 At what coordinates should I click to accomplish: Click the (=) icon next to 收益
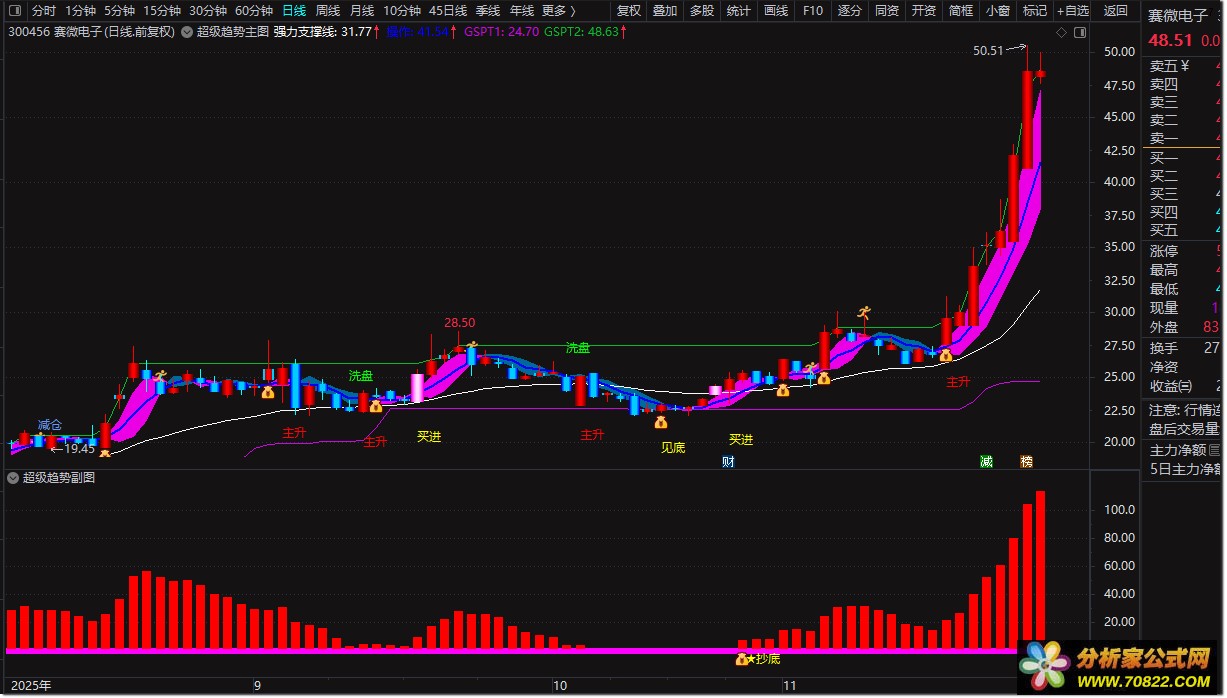point(1186,386)
